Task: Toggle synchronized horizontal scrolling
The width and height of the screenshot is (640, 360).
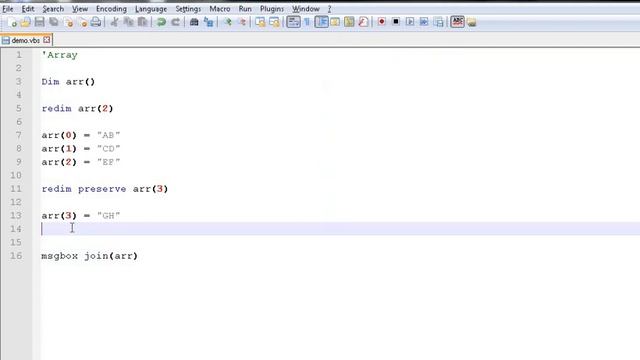Action: (274, 22)
